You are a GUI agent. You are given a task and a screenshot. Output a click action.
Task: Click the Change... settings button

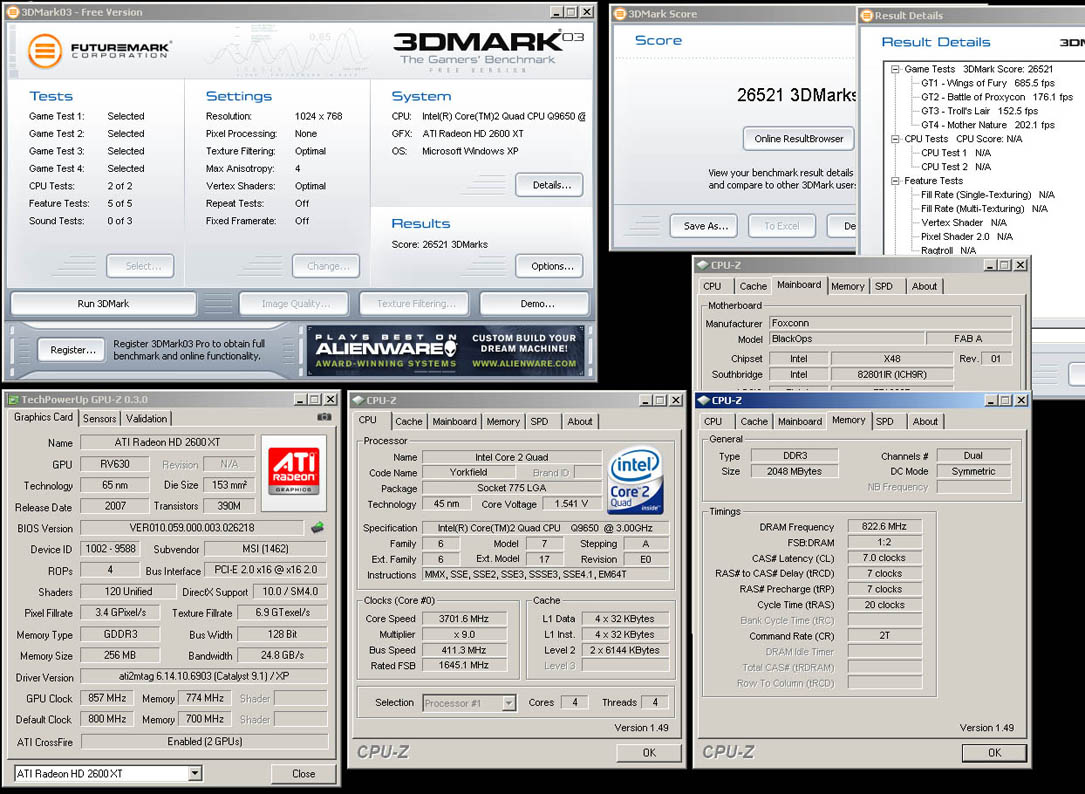coord(326,266)
